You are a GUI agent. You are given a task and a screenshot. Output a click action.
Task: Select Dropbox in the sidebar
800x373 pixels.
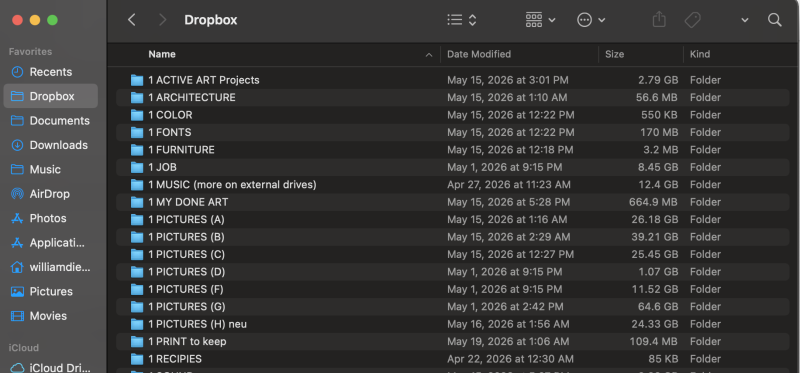pyautogui.click(x=51, y=96)
